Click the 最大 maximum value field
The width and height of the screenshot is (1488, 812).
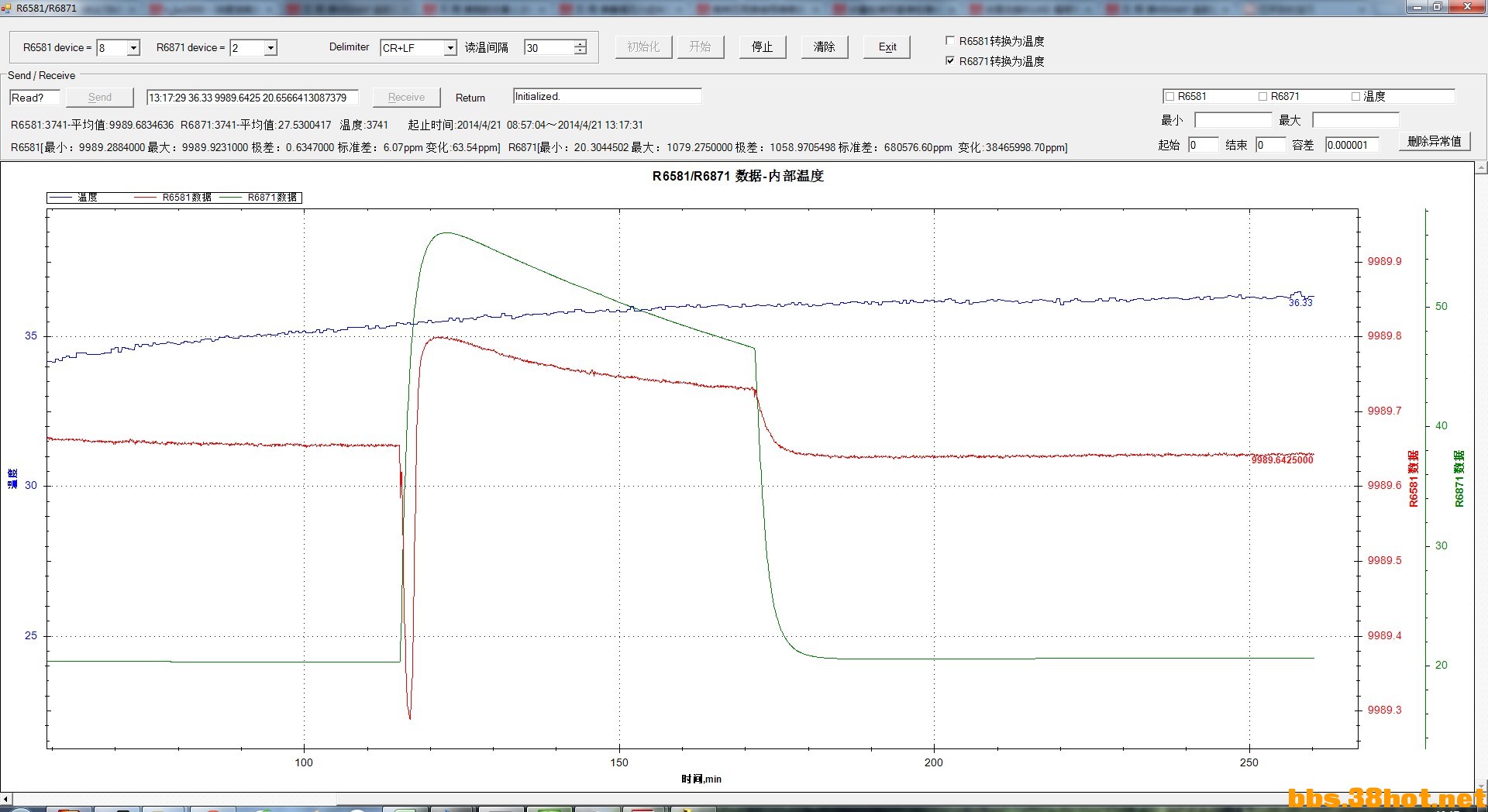[x=1355, y=120]
